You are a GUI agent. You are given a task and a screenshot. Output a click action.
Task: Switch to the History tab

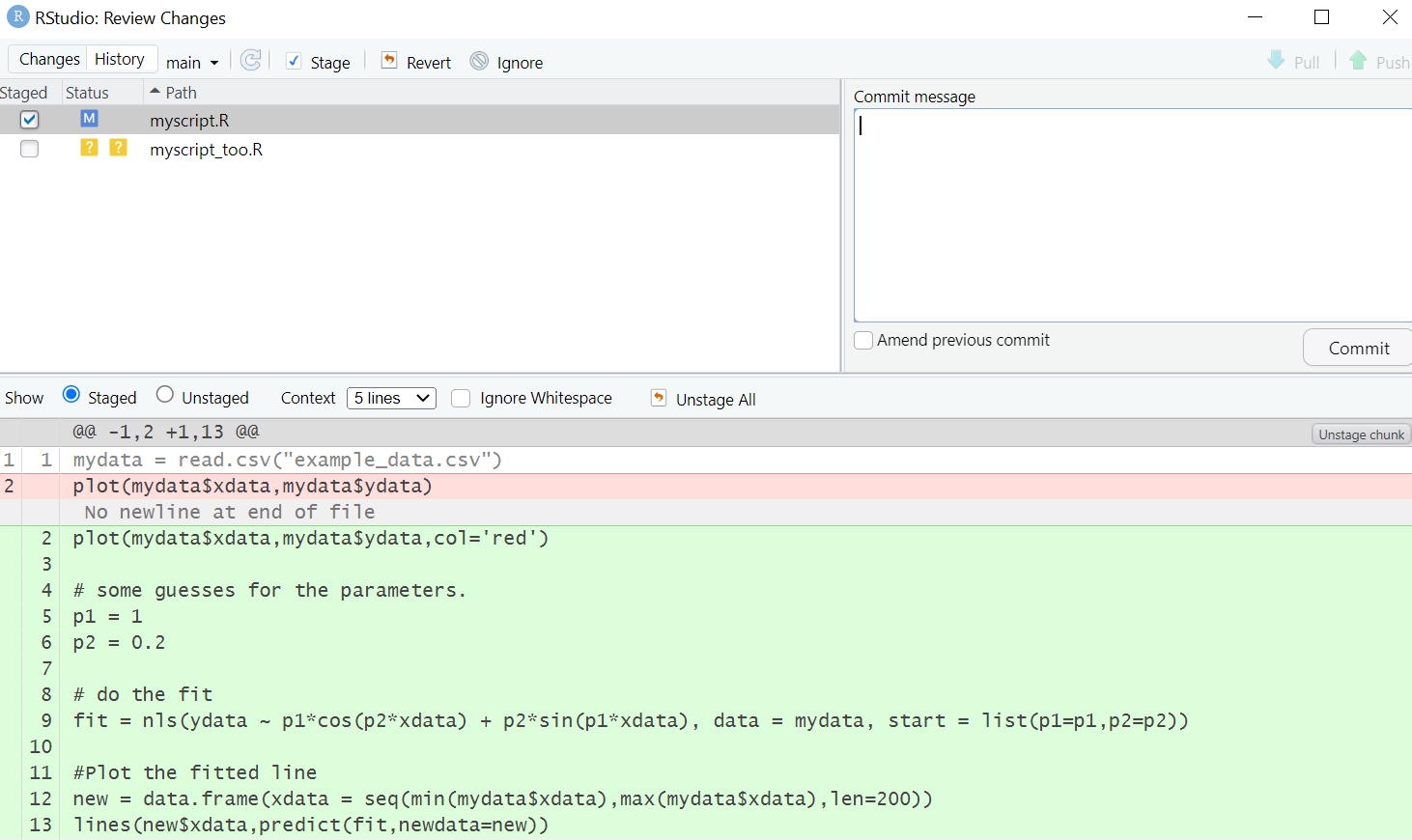click(120, 59)
